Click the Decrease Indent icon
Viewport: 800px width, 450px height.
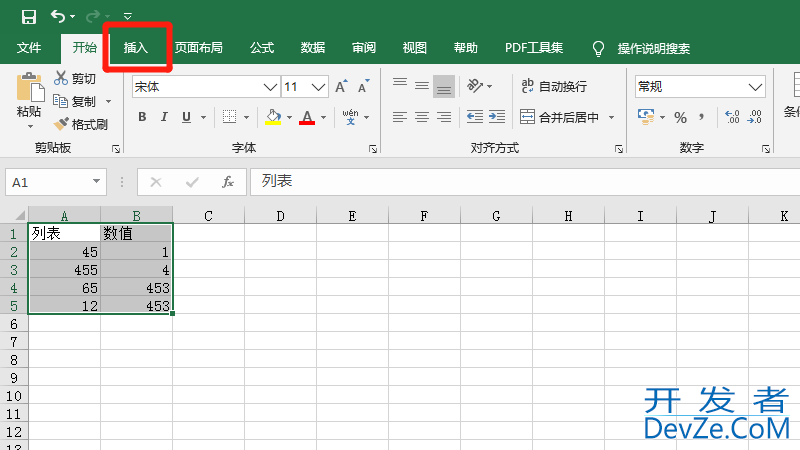(x=475, y=117)
